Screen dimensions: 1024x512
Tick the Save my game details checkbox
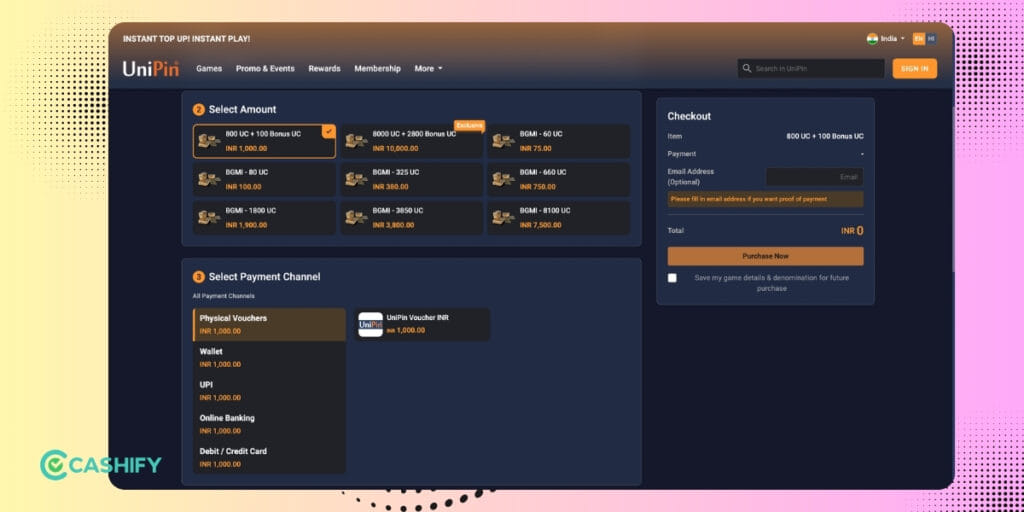(672, 278)
